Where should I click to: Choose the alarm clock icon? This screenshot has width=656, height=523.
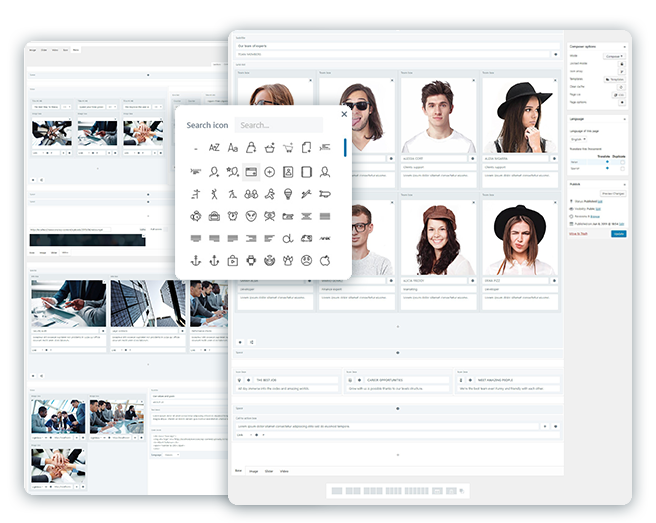232,216
